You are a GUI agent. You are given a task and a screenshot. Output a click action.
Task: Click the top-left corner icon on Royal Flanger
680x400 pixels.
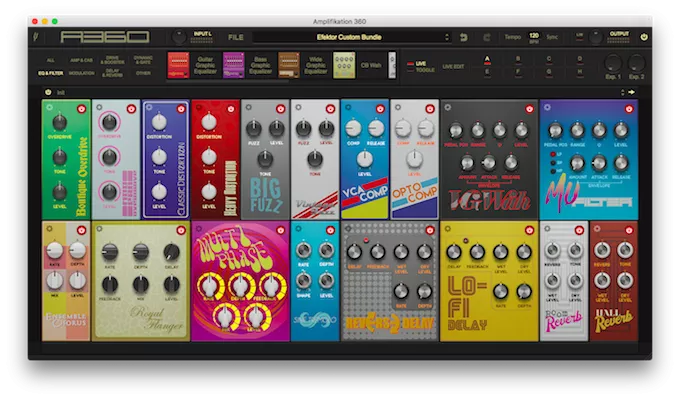99,229
